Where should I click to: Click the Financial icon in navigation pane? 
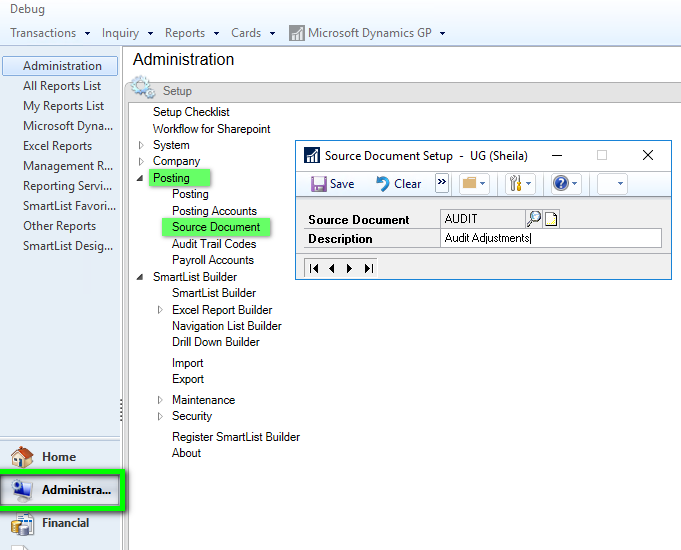[x=22, y=523]
